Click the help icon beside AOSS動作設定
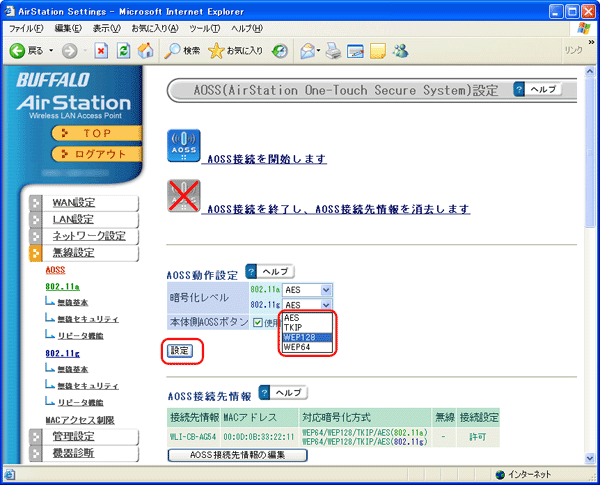This screenshot has height=485, width=600. click(251, 272)
